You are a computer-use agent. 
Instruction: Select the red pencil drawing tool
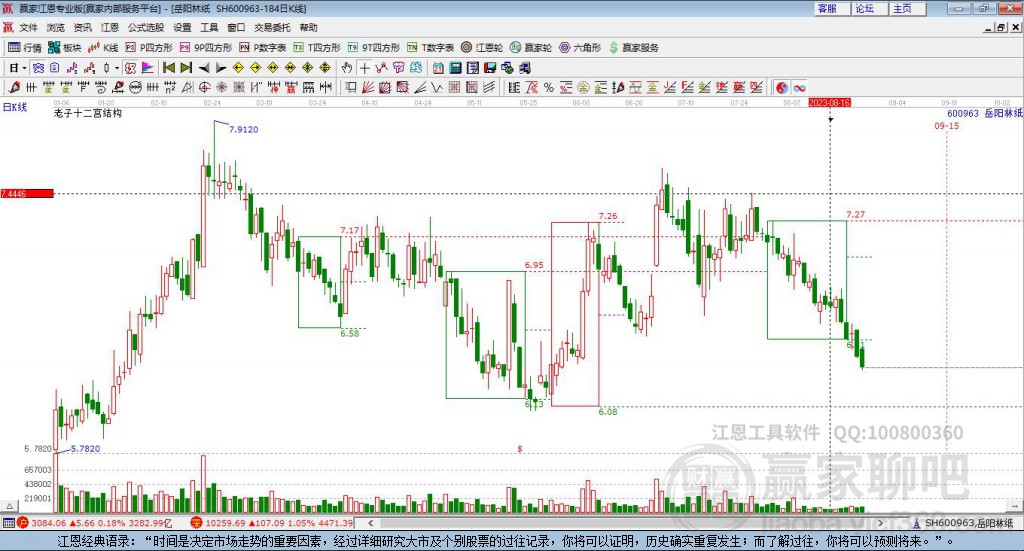tap(14, 87)
